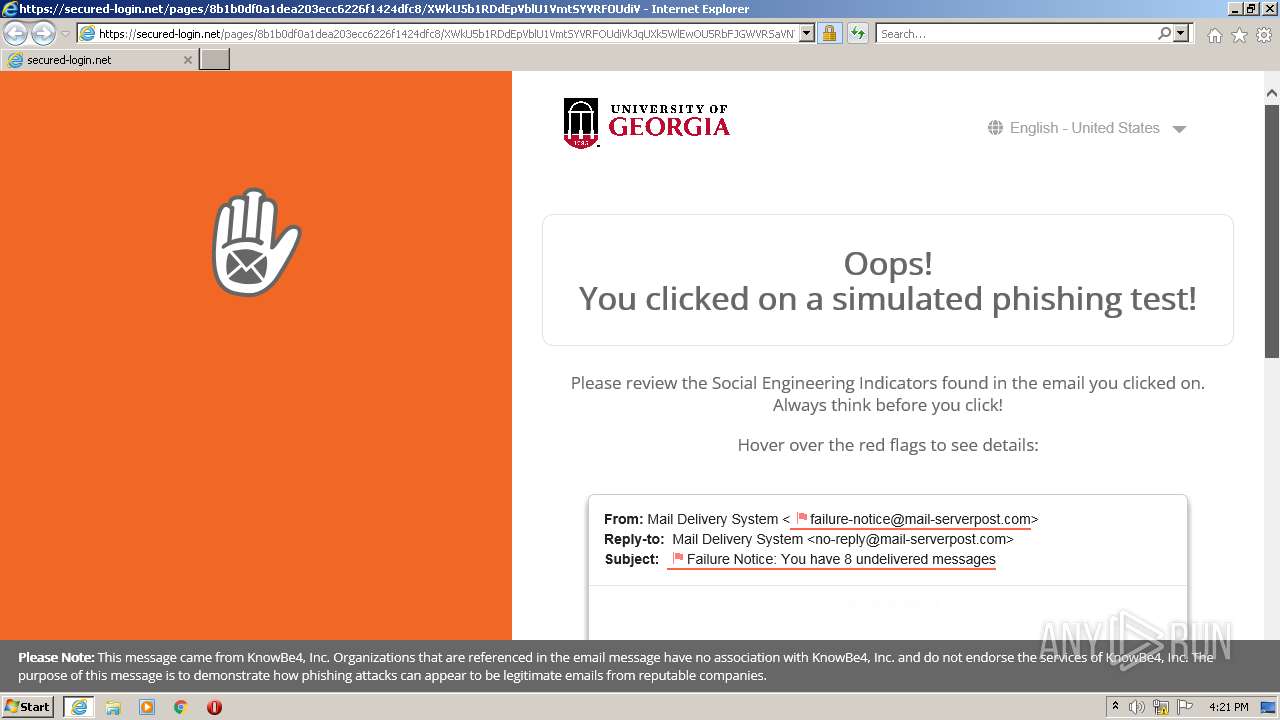Click the search magnifier icon
Screen dimensions: 1280x720
click(x=1164, y=33)
